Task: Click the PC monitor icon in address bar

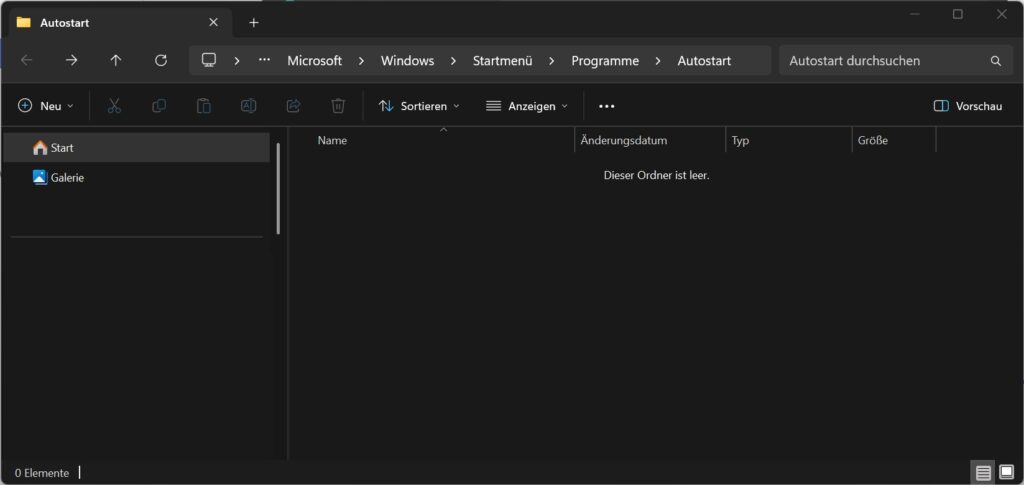Action: [x=209, y=61]
